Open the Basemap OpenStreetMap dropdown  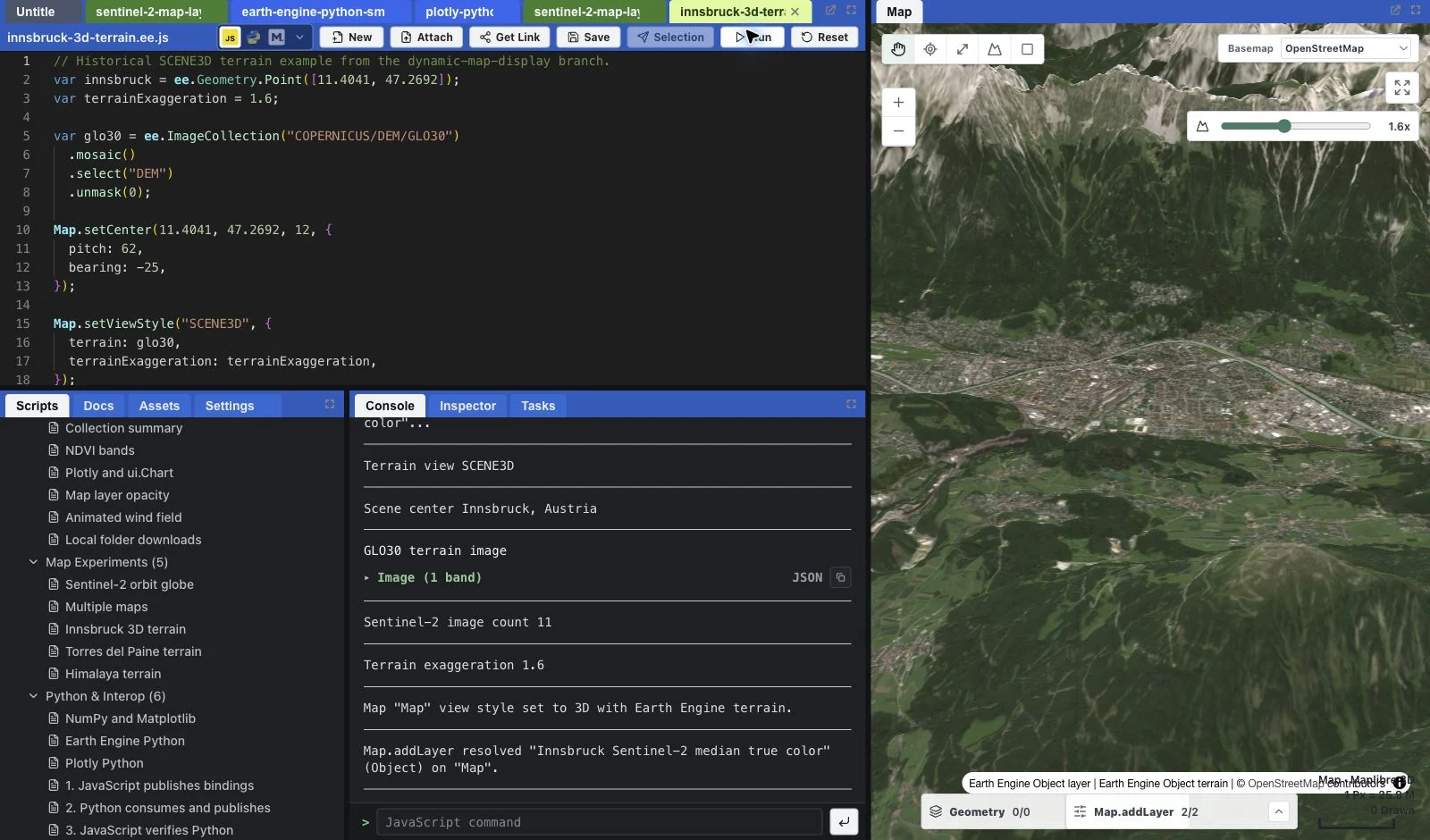click(x=1346, y=48)
